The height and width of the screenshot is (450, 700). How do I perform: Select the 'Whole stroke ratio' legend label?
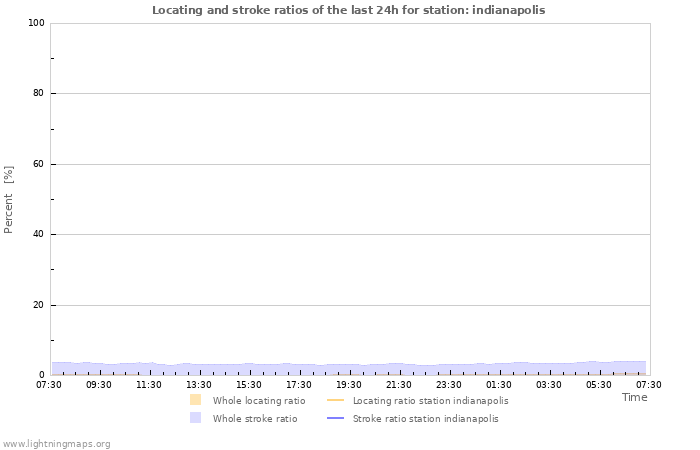click(x=255, y=419)
